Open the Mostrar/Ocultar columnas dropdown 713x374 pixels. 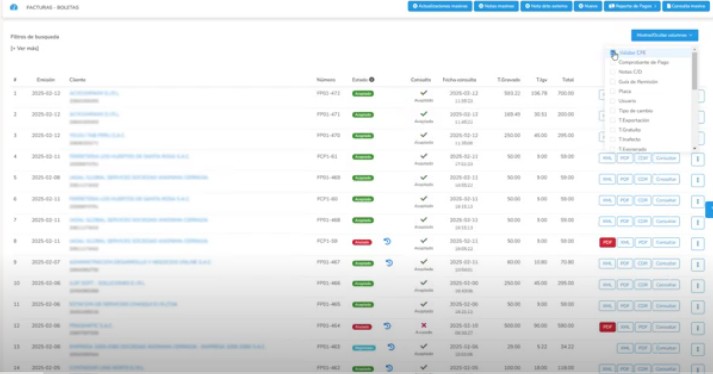664,35
